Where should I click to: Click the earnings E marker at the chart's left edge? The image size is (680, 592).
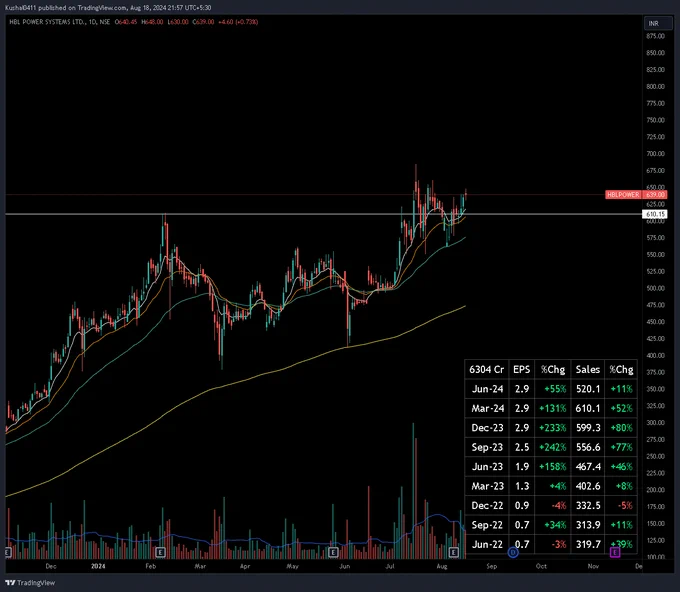coord(7,552)
